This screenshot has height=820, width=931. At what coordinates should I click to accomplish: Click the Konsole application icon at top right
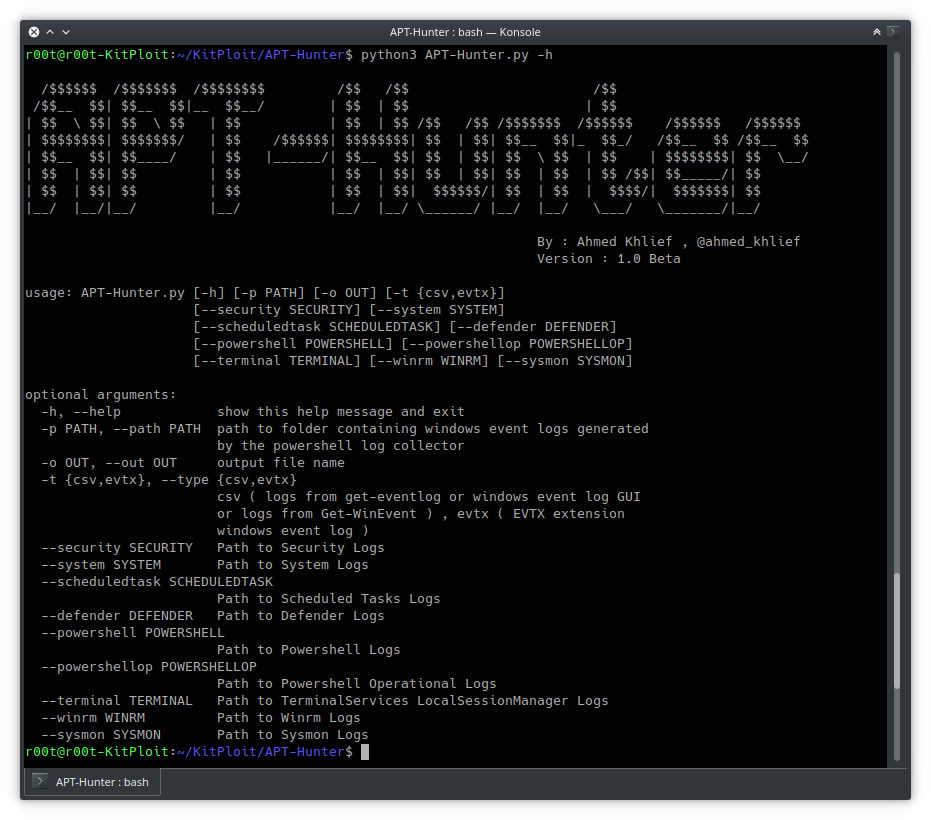coord(893,31)
